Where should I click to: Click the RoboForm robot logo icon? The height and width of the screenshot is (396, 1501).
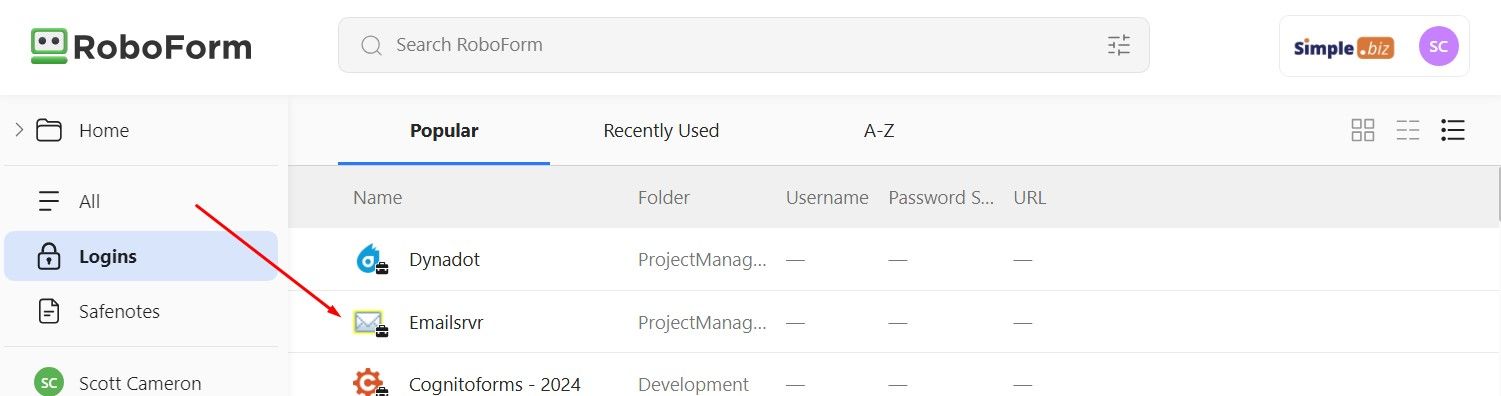click(x=48, y=46)
